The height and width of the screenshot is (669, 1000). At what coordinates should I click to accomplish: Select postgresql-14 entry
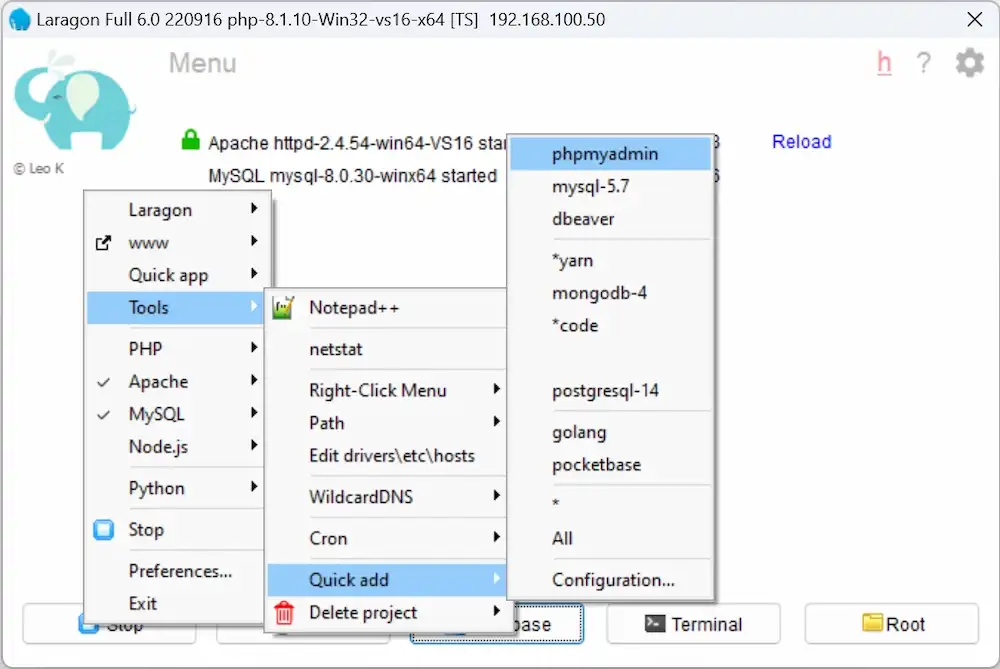point(610,390)
